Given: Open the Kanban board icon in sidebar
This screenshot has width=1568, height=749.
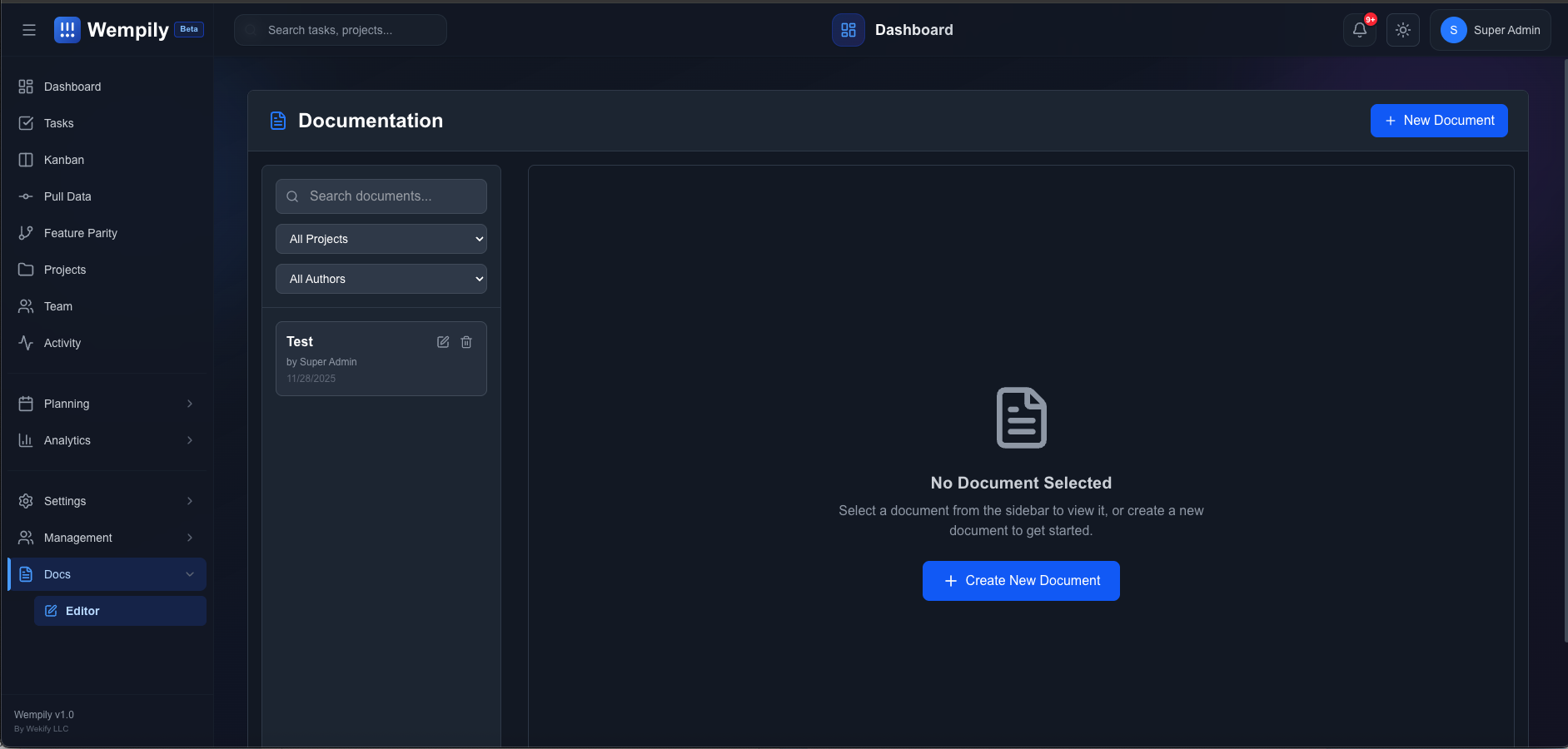Looking at the screenshot, I should [x=27, y=160].
